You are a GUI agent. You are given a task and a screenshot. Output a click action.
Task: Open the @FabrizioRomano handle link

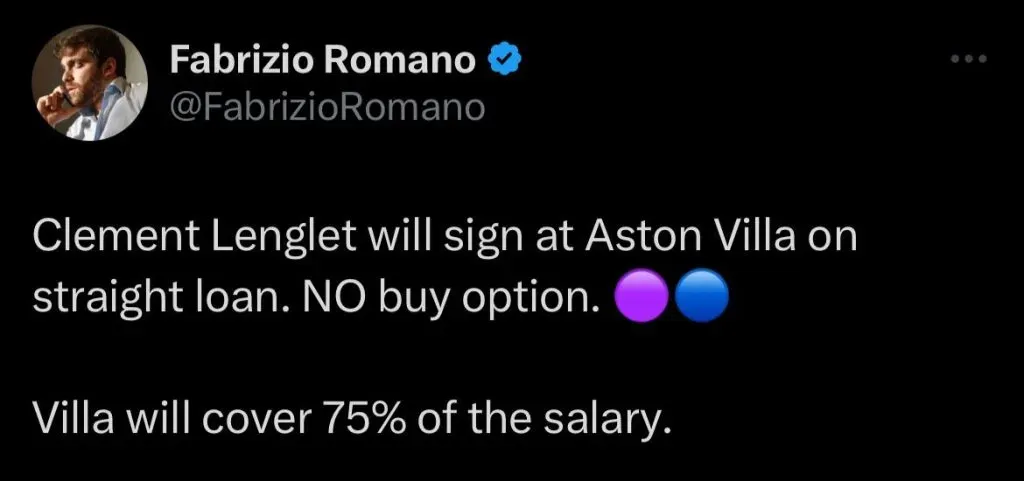(x=328, y=104)
